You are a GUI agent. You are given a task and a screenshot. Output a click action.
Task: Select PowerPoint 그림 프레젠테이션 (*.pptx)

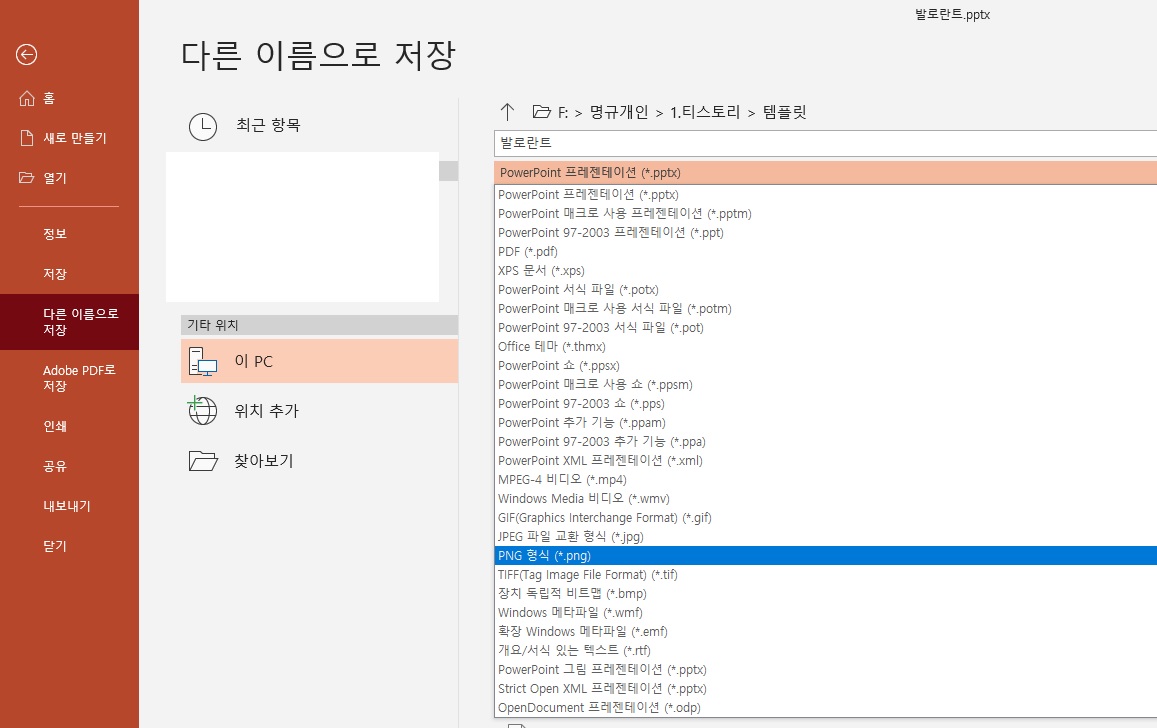[826, 670]
